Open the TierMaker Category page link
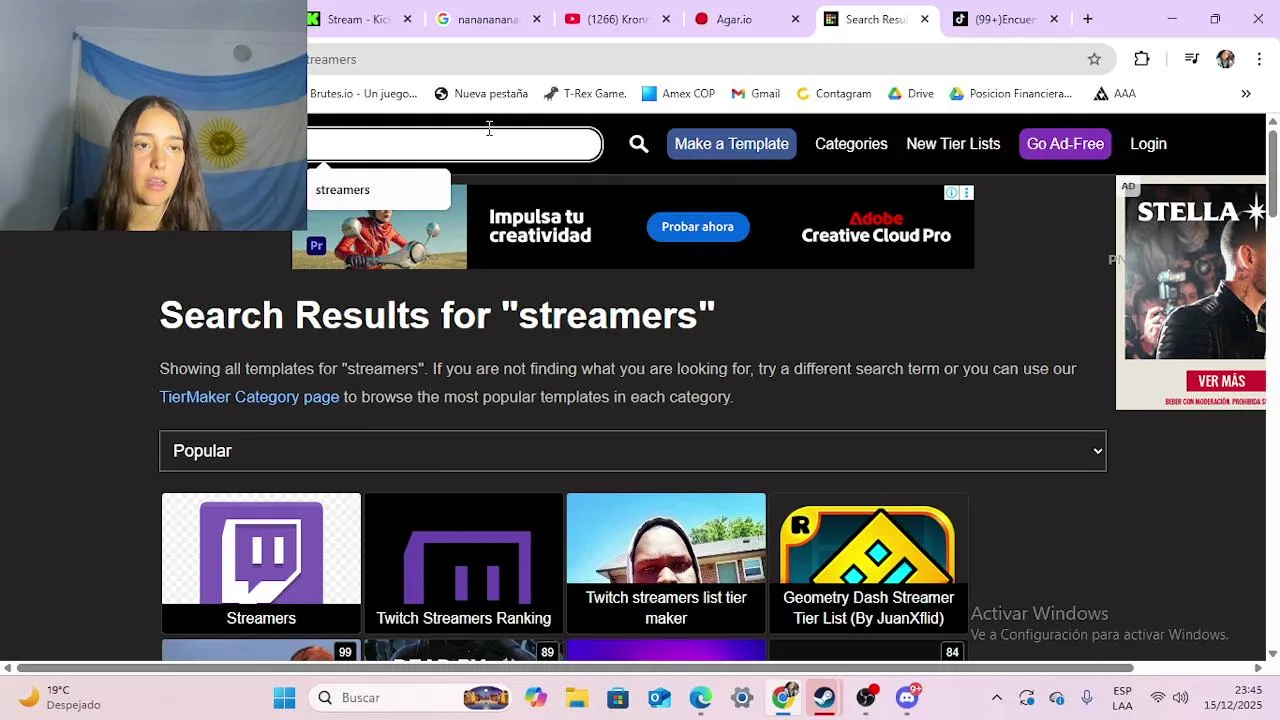The image size is (1280, 720). pyautogui.click(x=249, y=397)
